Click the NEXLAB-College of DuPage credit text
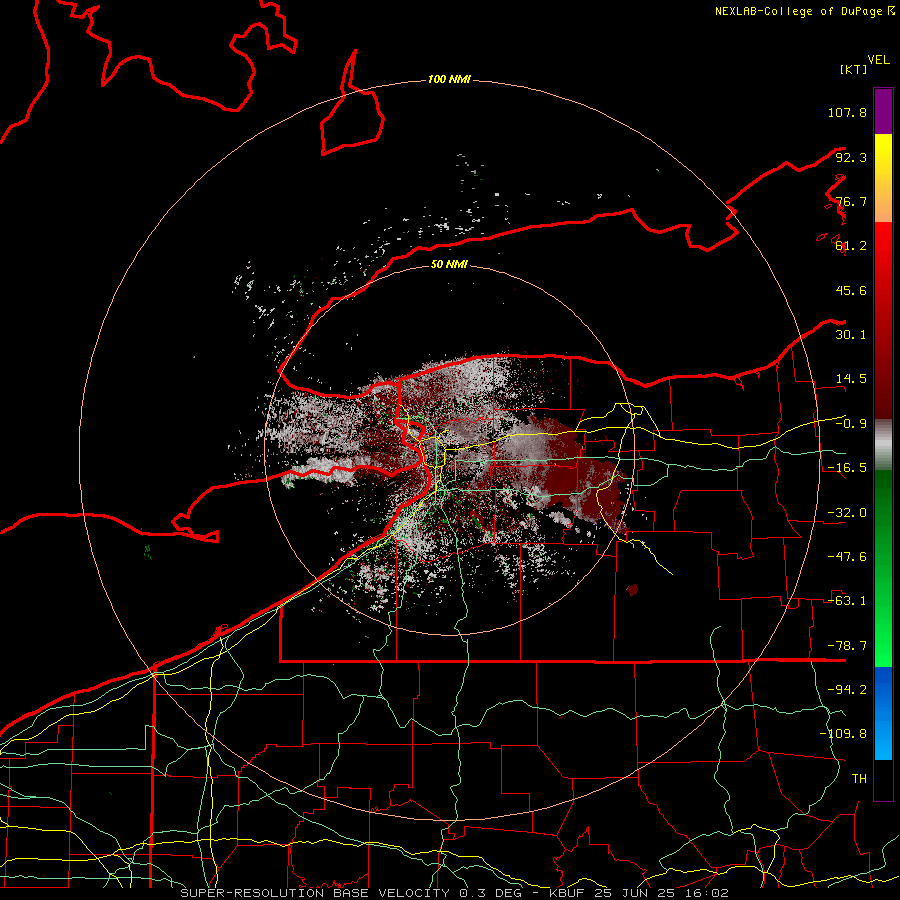900x900 pixels. click(804, 11)
